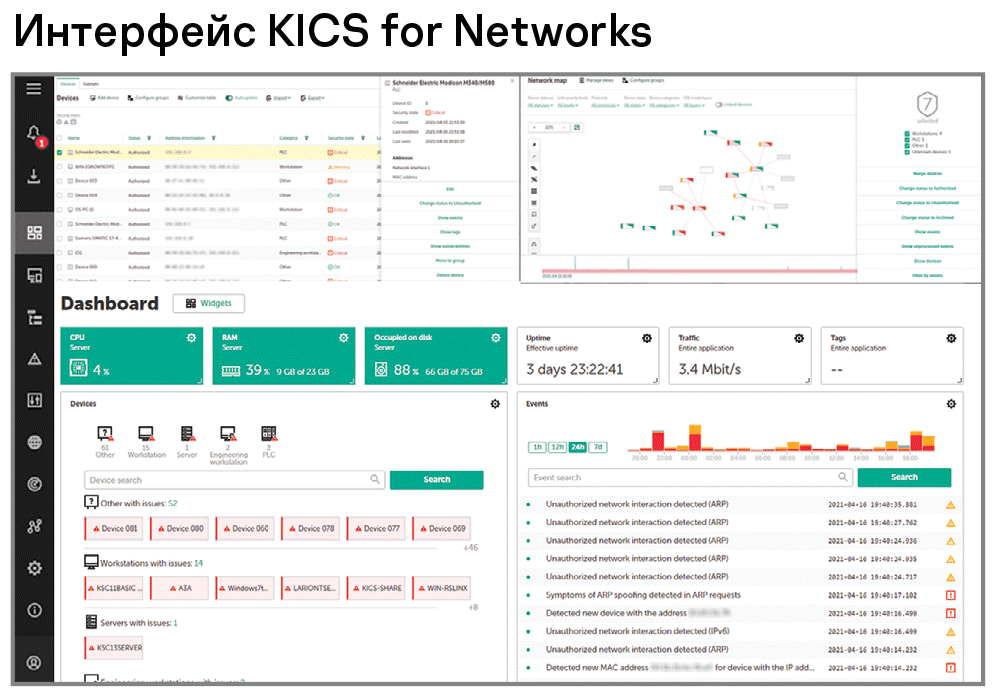Toggle the Linked devices switch on Network map

[718, 105]
